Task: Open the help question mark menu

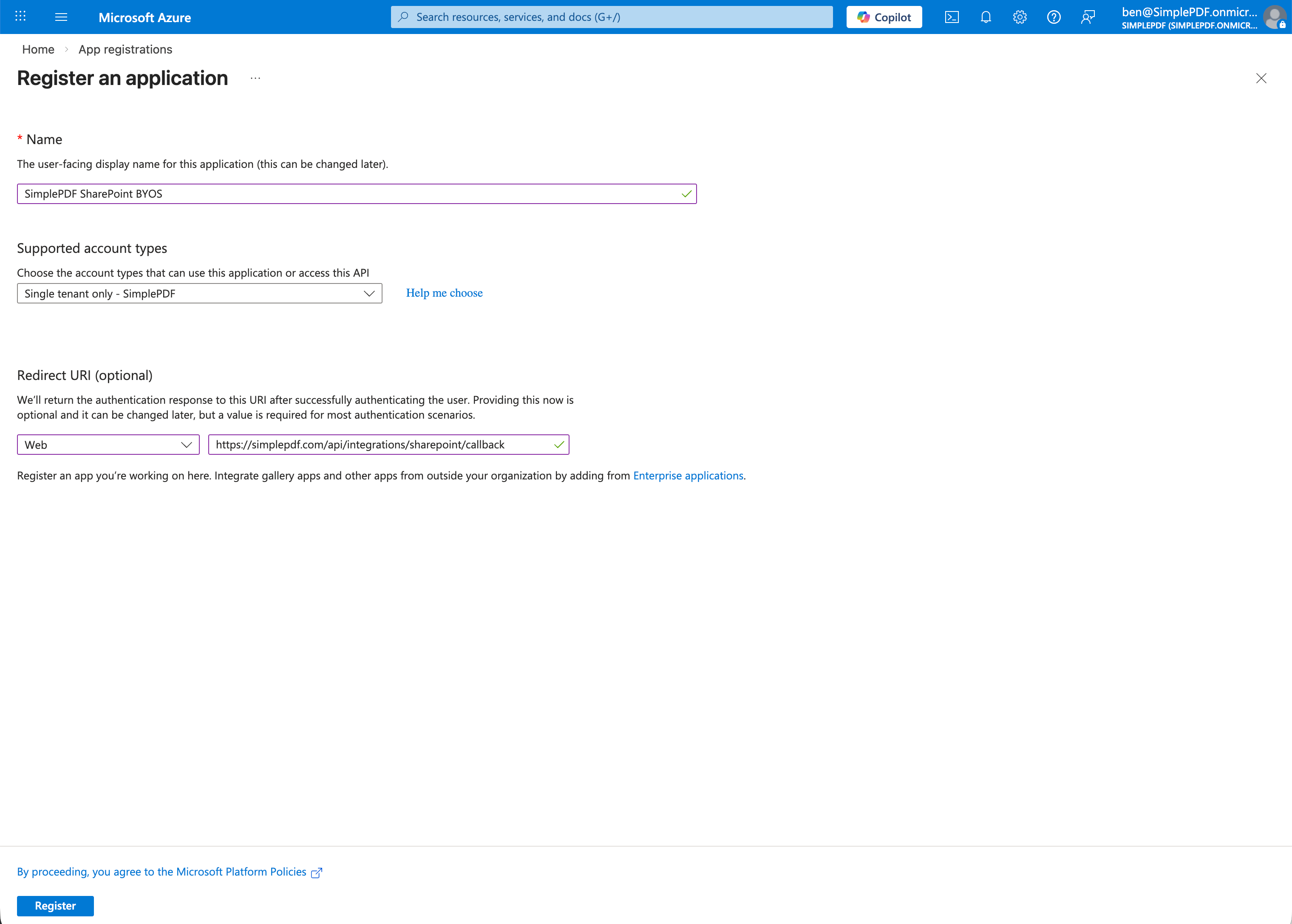Action: [1053, 17]
